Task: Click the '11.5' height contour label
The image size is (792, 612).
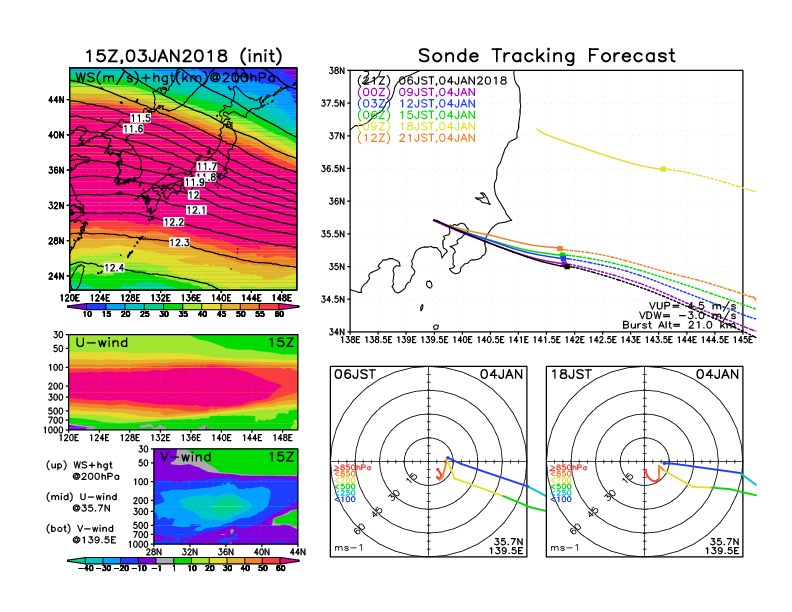Action: pos(140,118)
